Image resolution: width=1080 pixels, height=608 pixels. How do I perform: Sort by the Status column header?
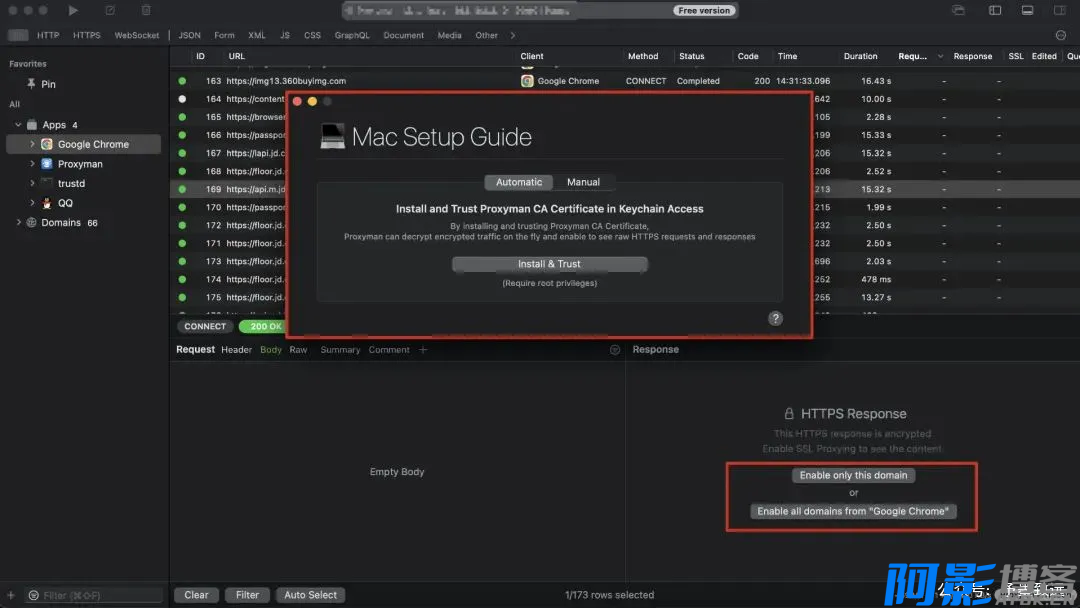(x=692, y=56)
